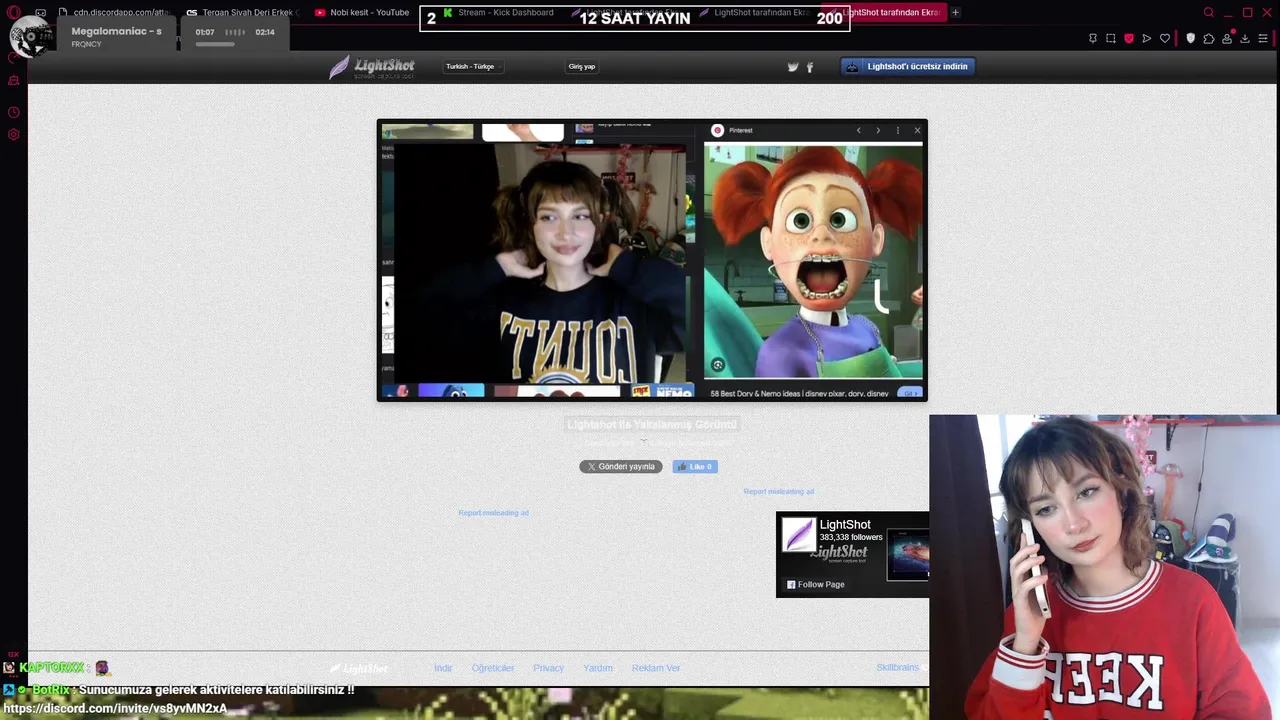Open the Privacy footer link
This screenshot has height=720, width=1280.
click(x=548, y=668)
